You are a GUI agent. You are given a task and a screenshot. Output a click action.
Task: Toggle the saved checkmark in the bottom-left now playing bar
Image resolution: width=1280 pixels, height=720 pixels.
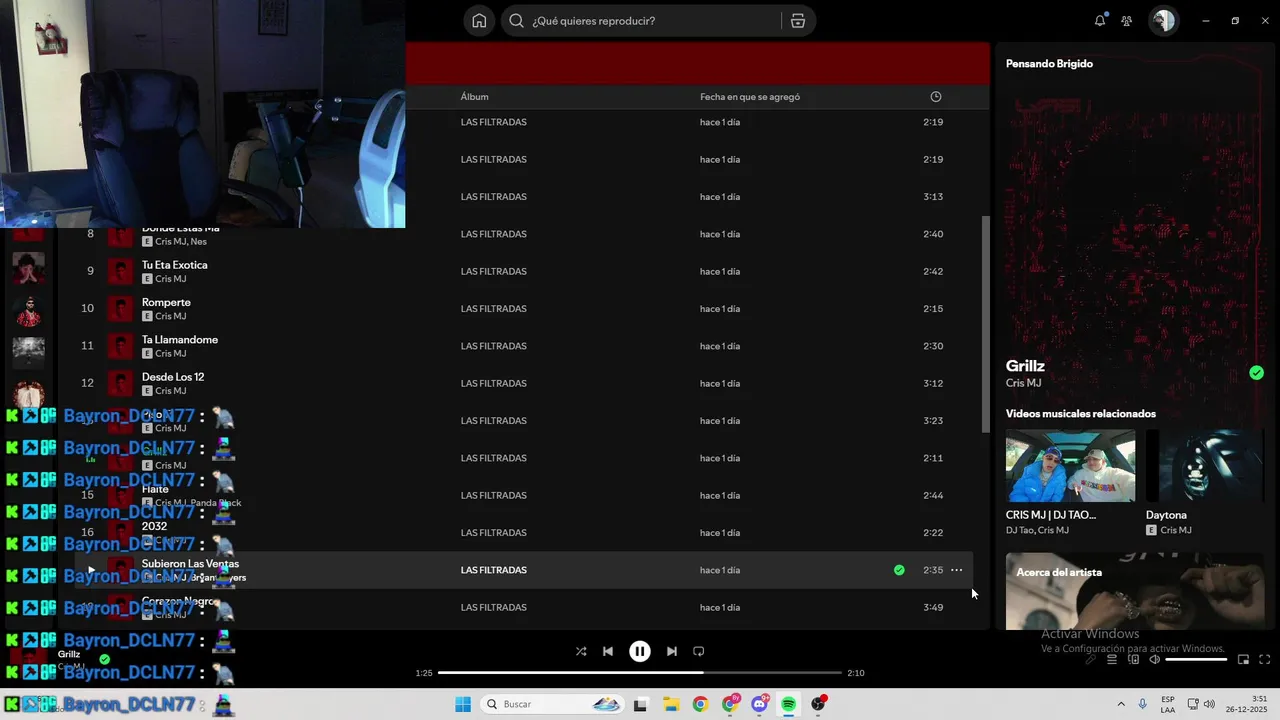[x=104, y=660]
